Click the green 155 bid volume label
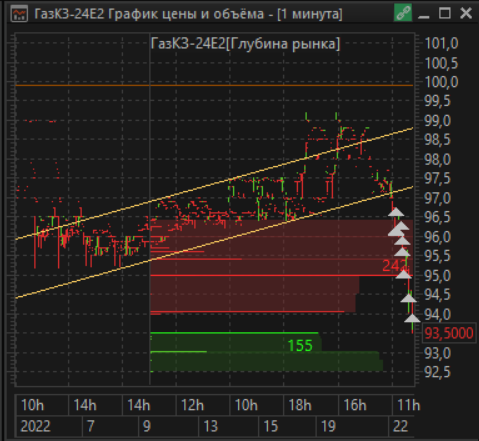The height and width of the screenshot is (441, 479). coord(300,346)
